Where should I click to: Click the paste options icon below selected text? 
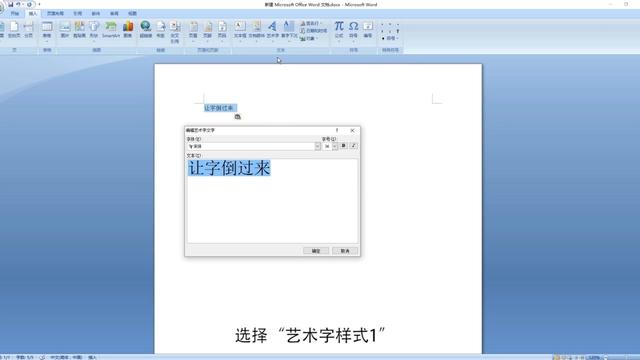(238, 117)
